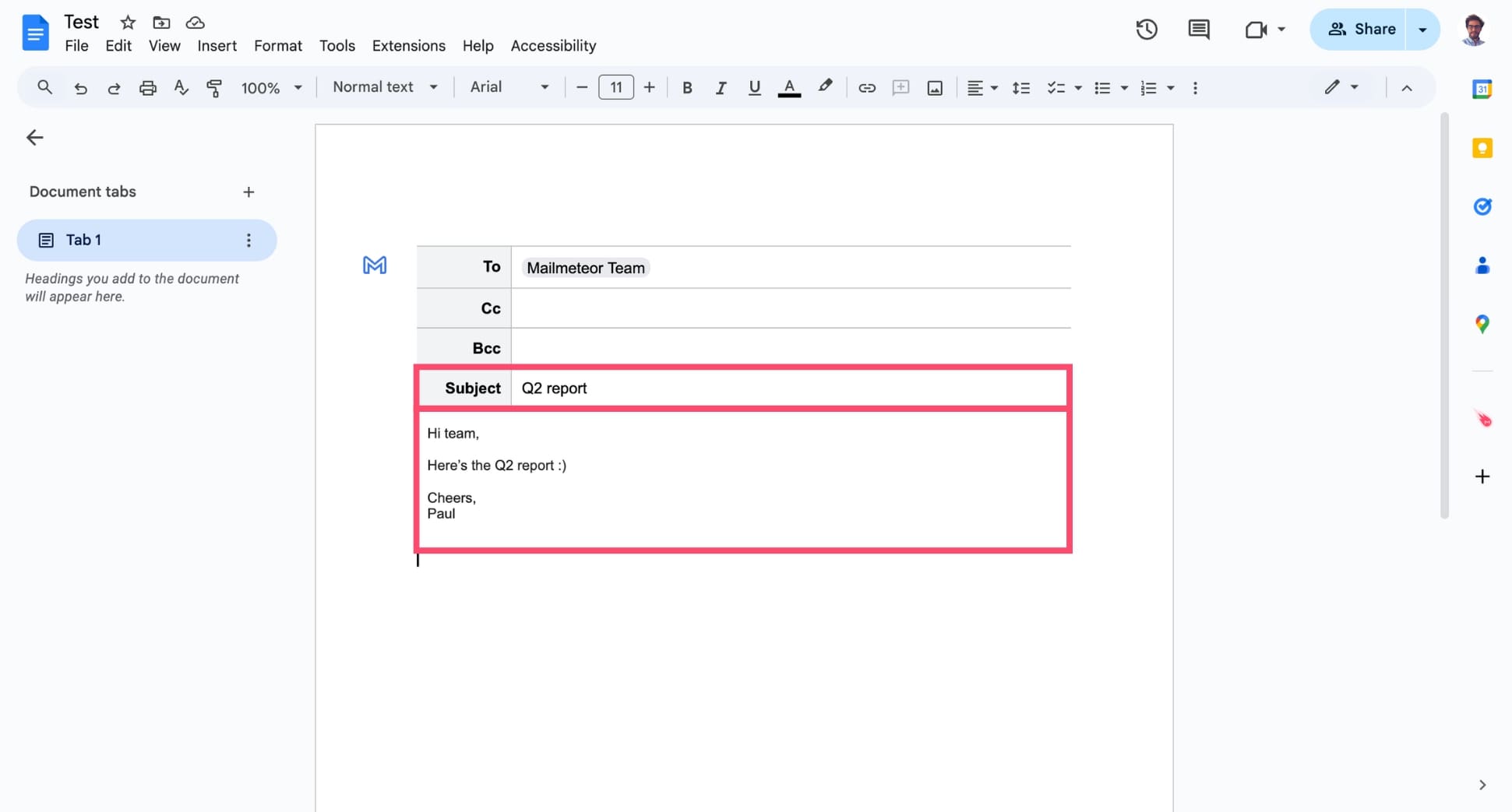
Task: Start spelling and grammar check
Action: [181, 87]
